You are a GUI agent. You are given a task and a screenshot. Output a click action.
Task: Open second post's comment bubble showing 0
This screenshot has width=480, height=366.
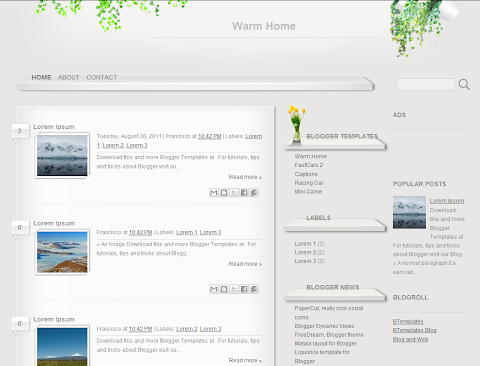[x=20, y=228]
